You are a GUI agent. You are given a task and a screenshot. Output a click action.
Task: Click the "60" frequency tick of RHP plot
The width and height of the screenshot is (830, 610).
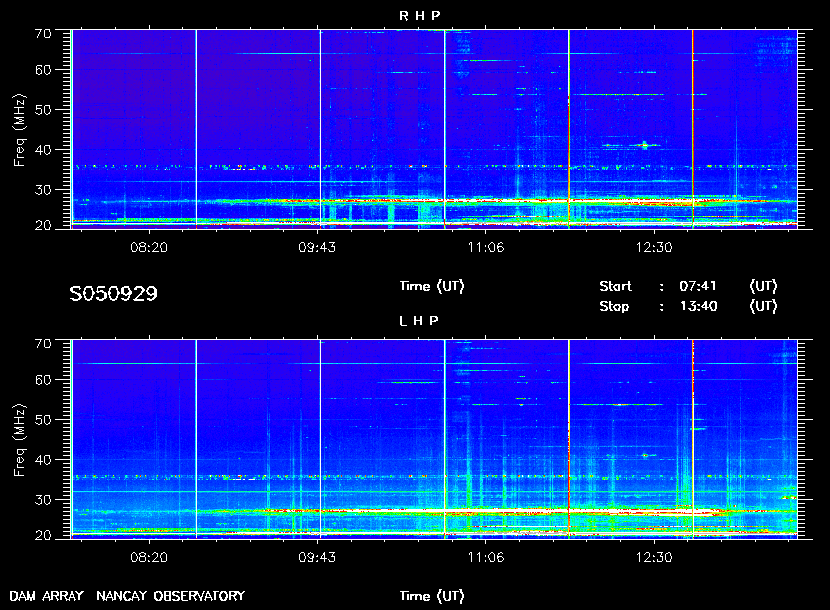tap(43, 70)
